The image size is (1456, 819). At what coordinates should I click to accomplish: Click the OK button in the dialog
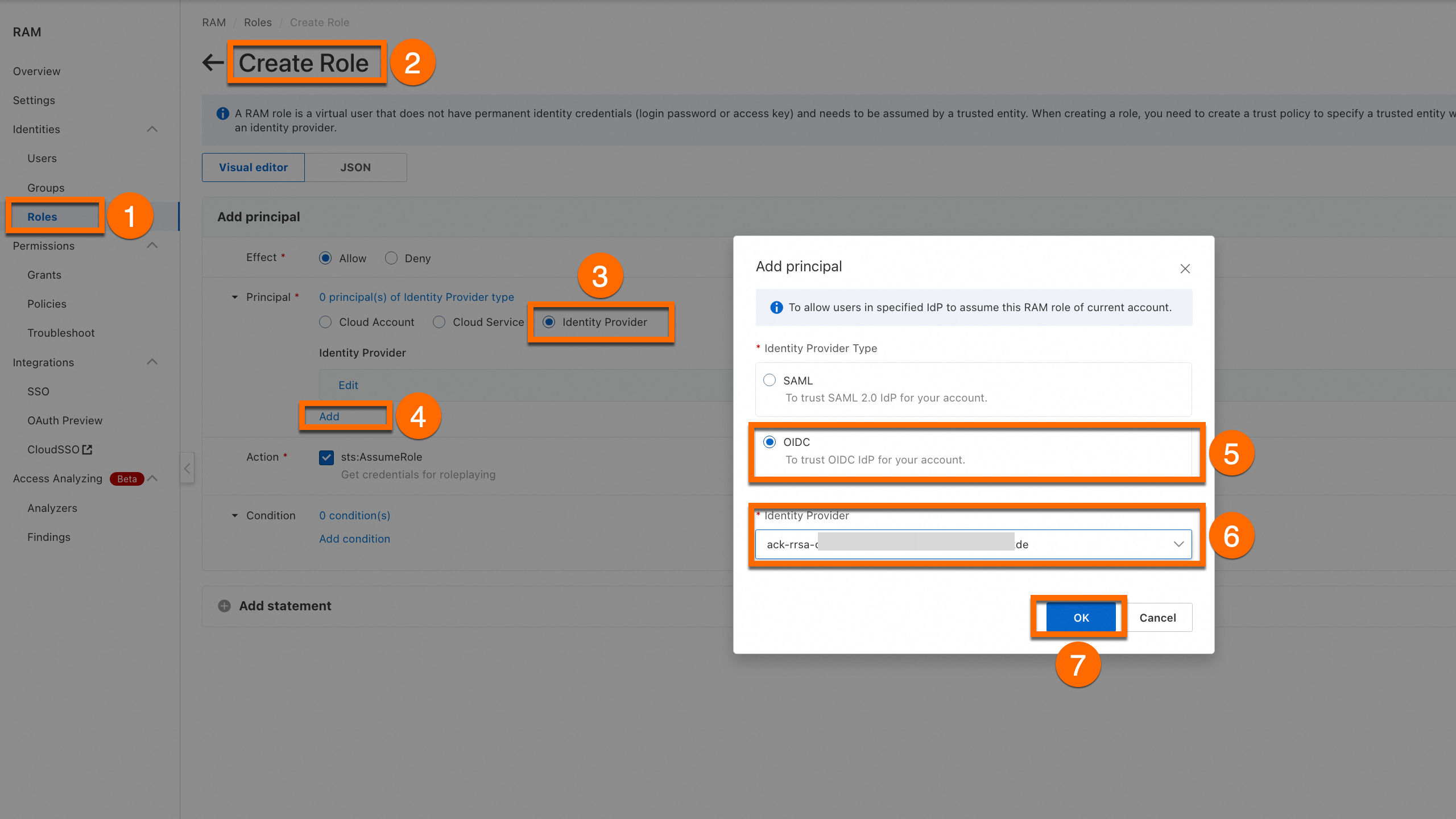click(1081, 618)
